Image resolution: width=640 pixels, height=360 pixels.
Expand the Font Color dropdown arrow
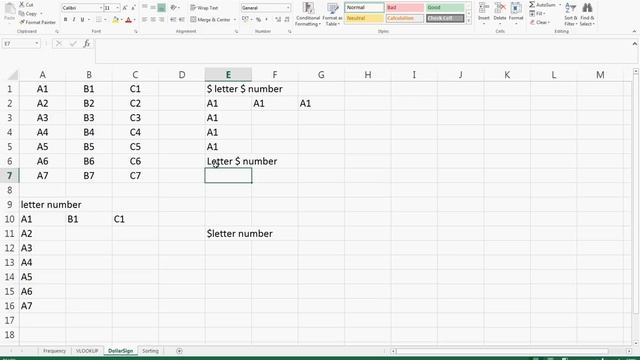tap(135, 20)
